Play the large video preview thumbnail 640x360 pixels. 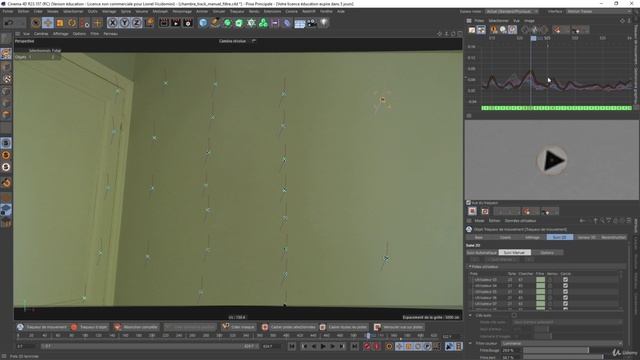552,160
